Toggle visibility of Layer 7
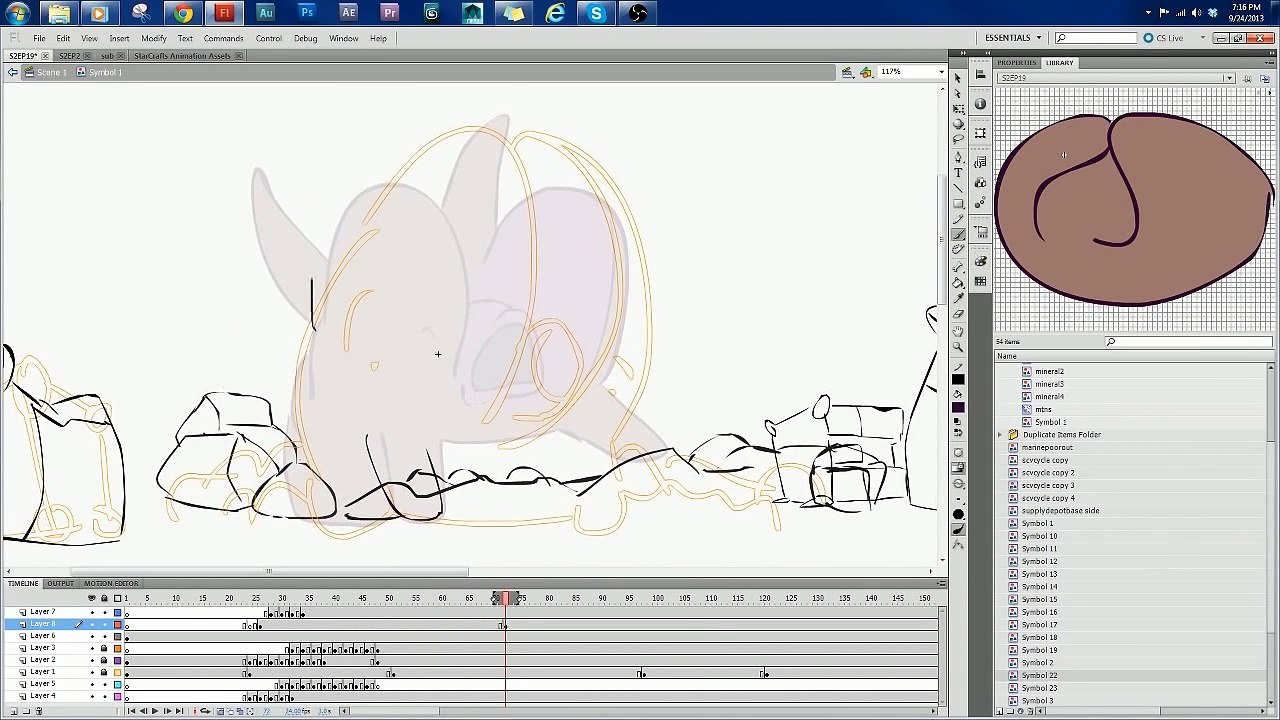The width and height of the screenshot is (1280, 720). [92, 612]
